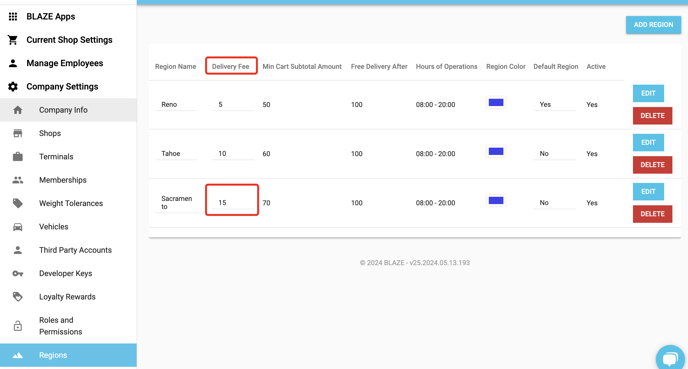
Task: Click the shopping cart icon for Current Shop Settings
Action: pos(13,40)
